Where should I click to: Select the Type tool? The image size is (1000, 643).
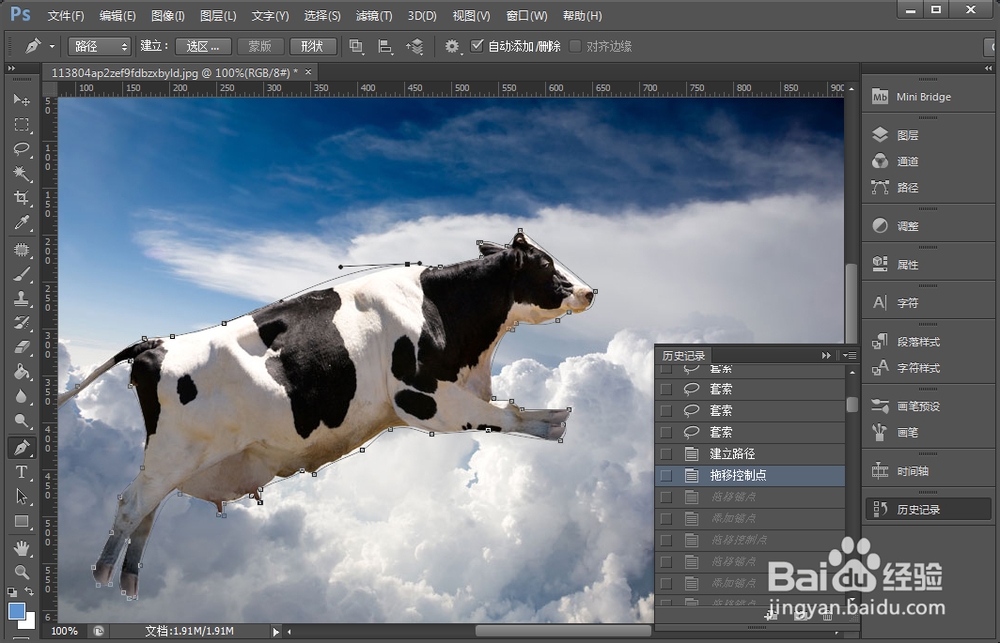[22, 472]
